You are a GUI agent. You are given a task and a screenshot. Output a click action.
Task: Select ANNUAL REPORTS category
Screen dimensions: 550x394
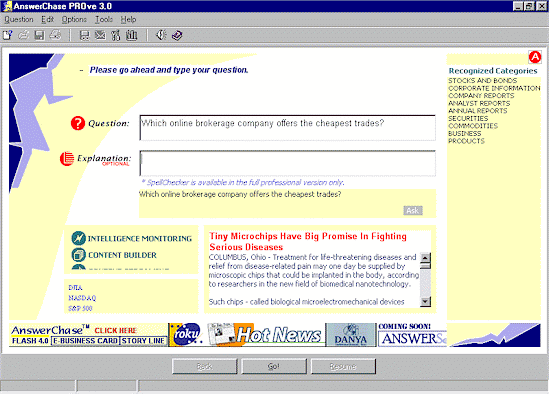pyautogui.click(x=478, y=111)
